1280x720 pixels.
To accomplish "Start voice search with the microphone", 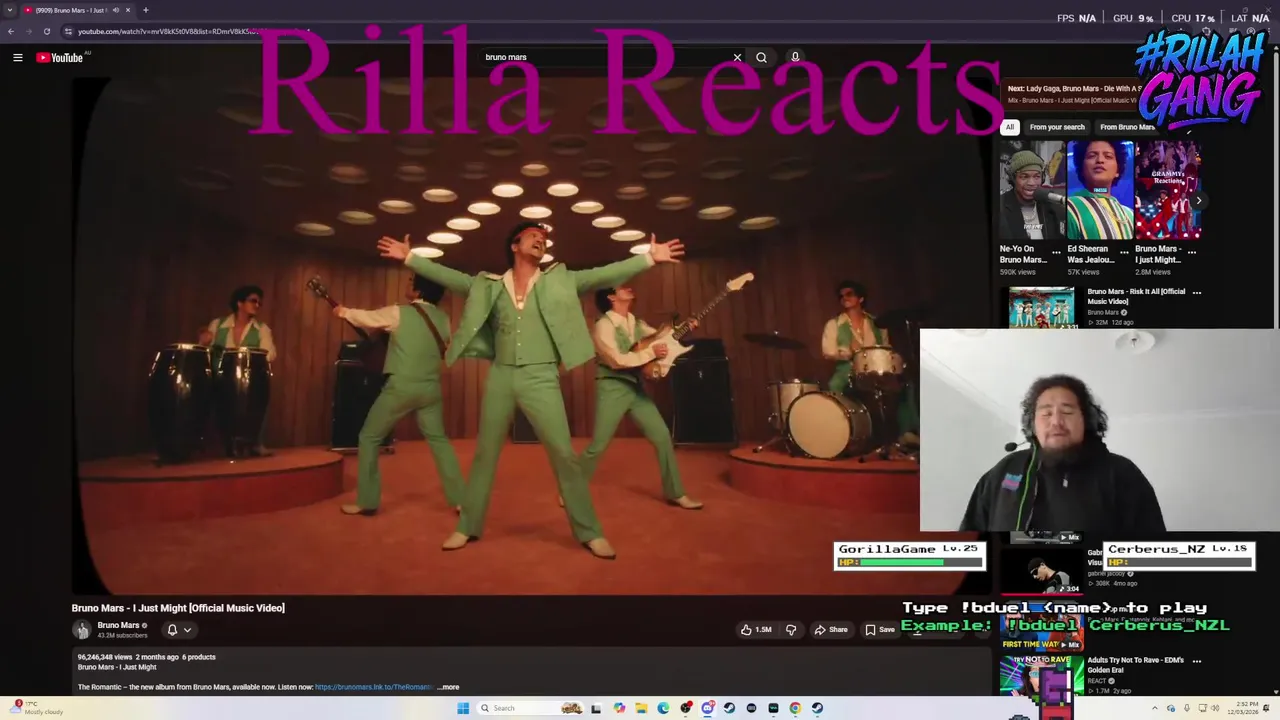I will [x=795, y=58].
